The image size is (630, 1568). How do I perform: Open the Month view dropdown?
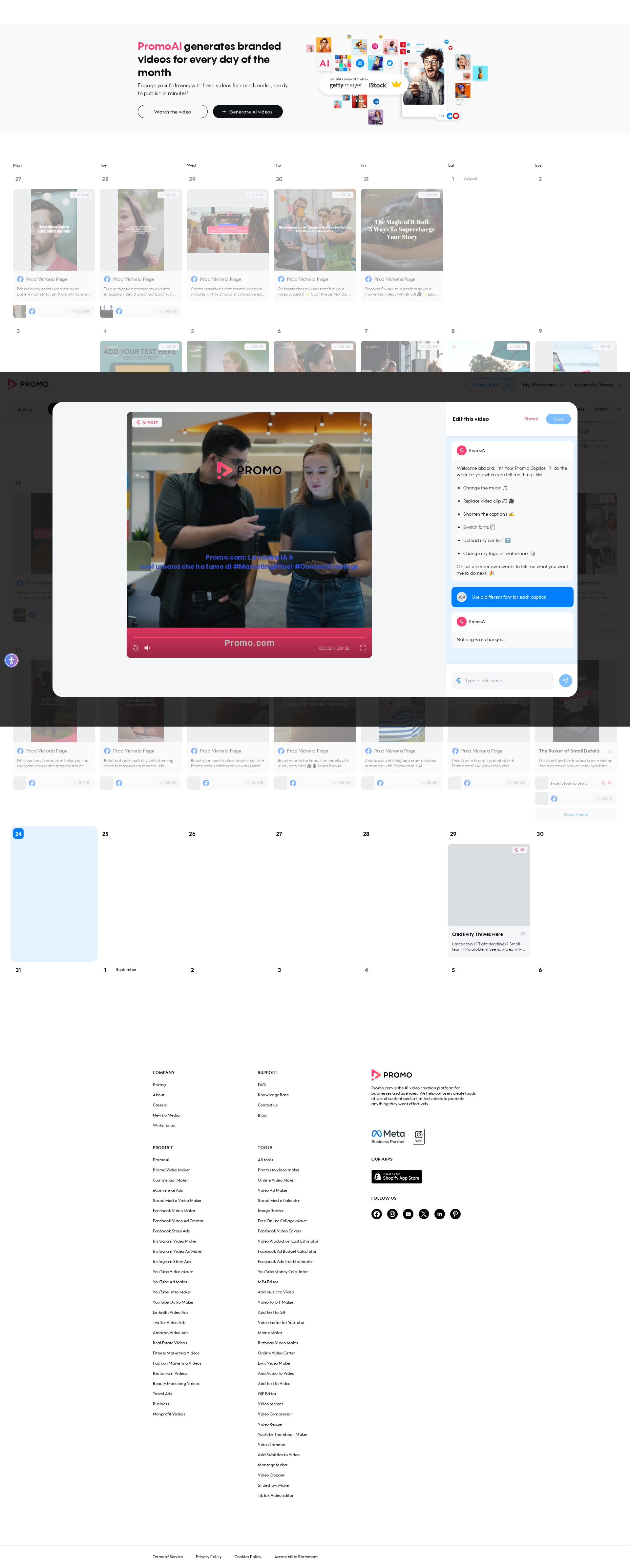click(x=607, y=409)
